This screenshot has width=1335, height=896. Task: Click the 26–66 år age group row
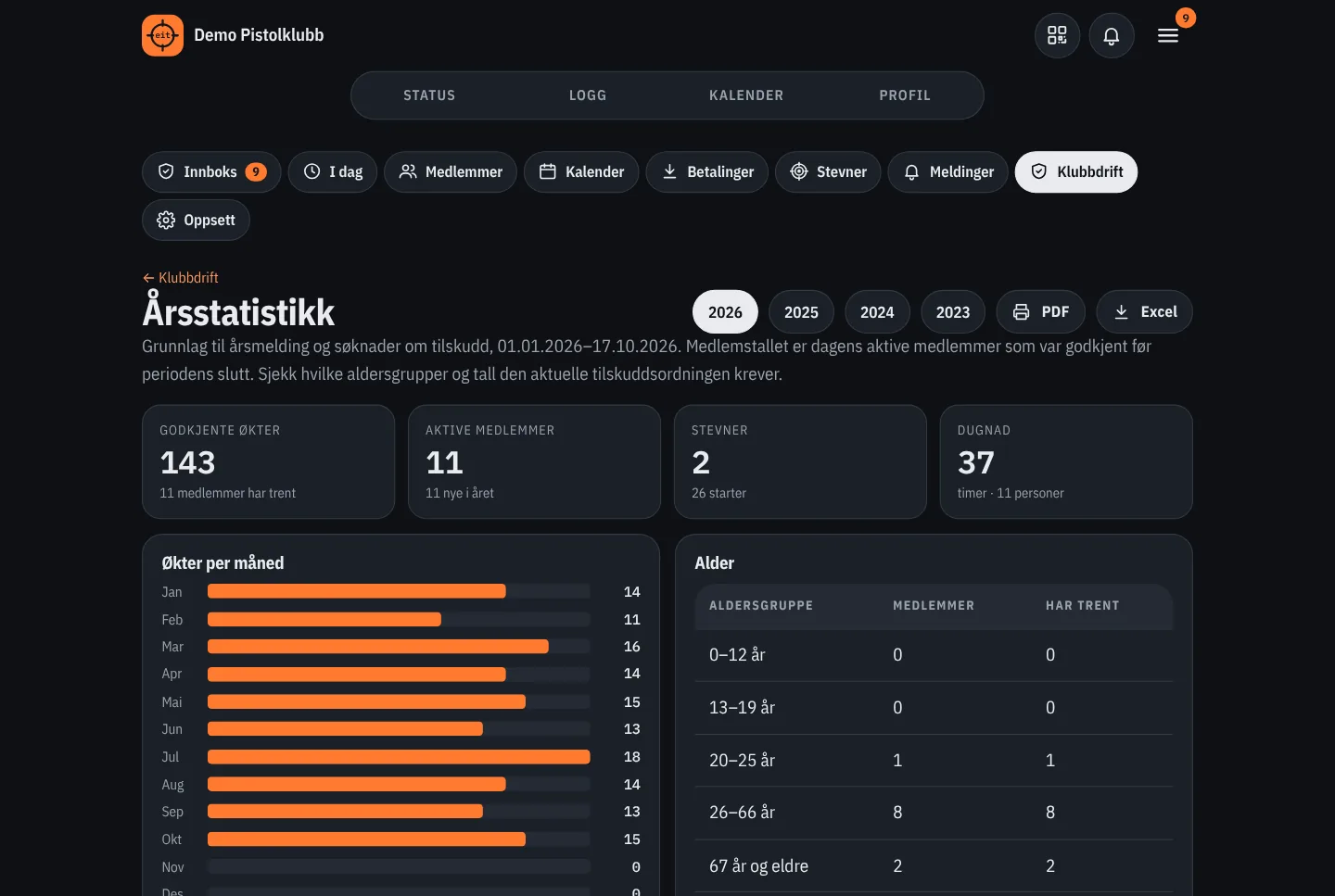click(x=934, y=813)
